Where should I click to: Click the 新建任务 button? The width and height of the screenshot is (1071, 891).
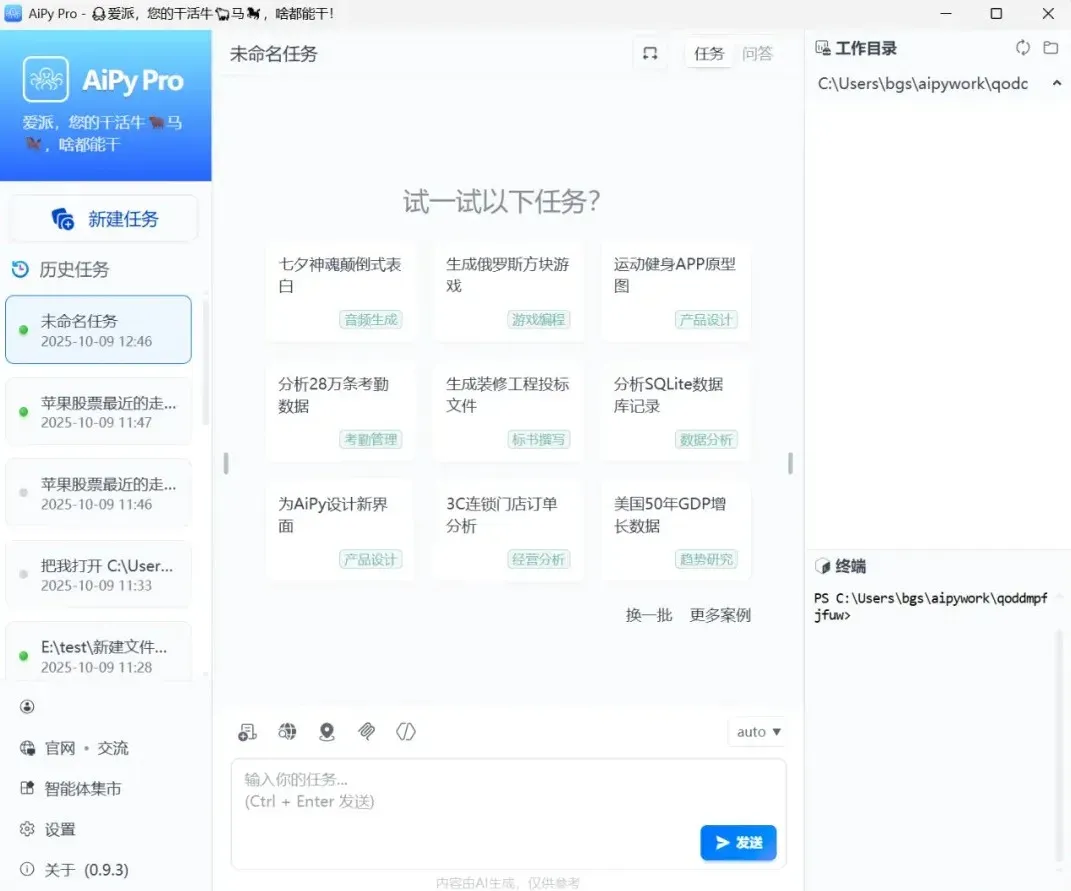103,219
